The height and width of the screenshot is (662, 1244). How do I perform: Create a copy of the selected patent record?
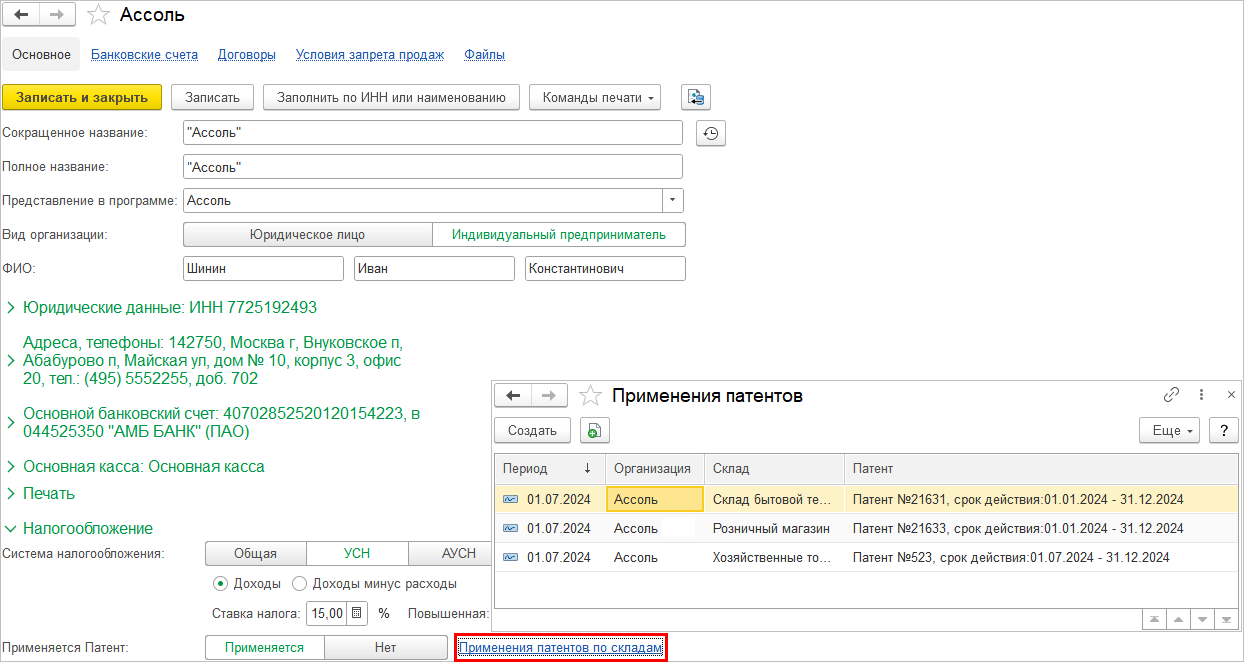[595, 431]
